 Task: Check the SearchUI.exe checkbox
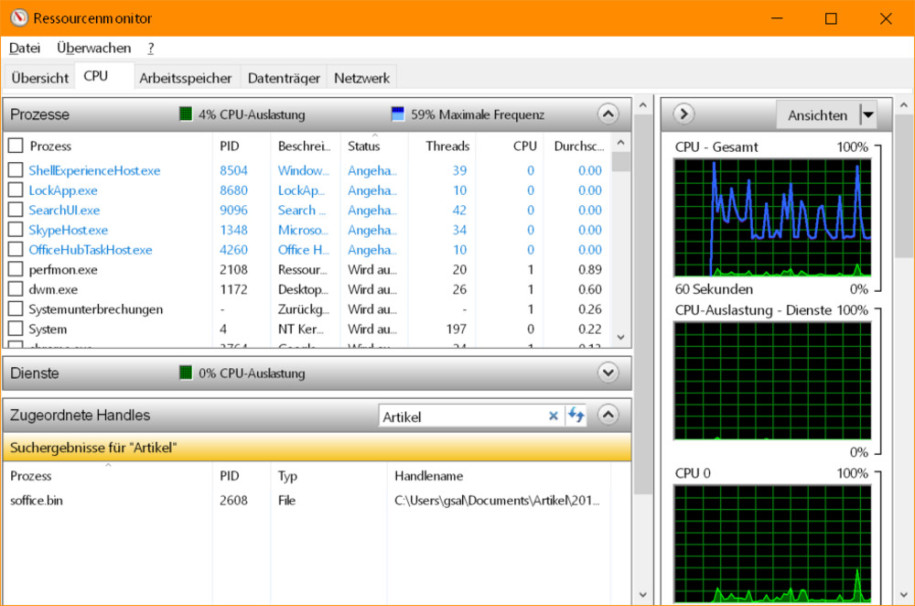[16, 210]
